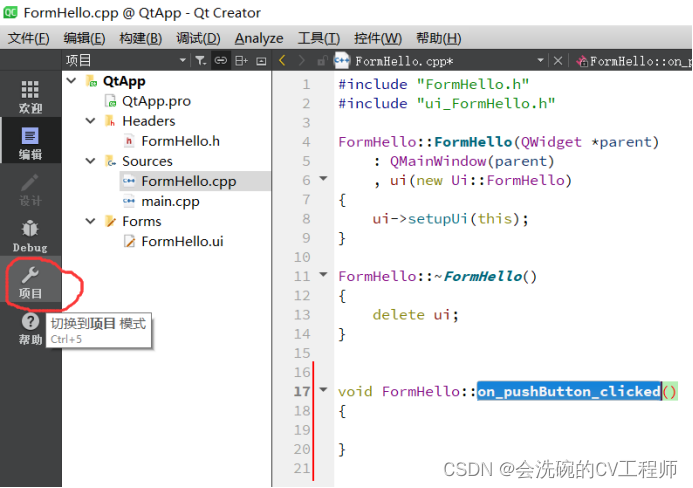Open the 帮助(H) menu
Screen dimensions: 693x488
[438, 38]
